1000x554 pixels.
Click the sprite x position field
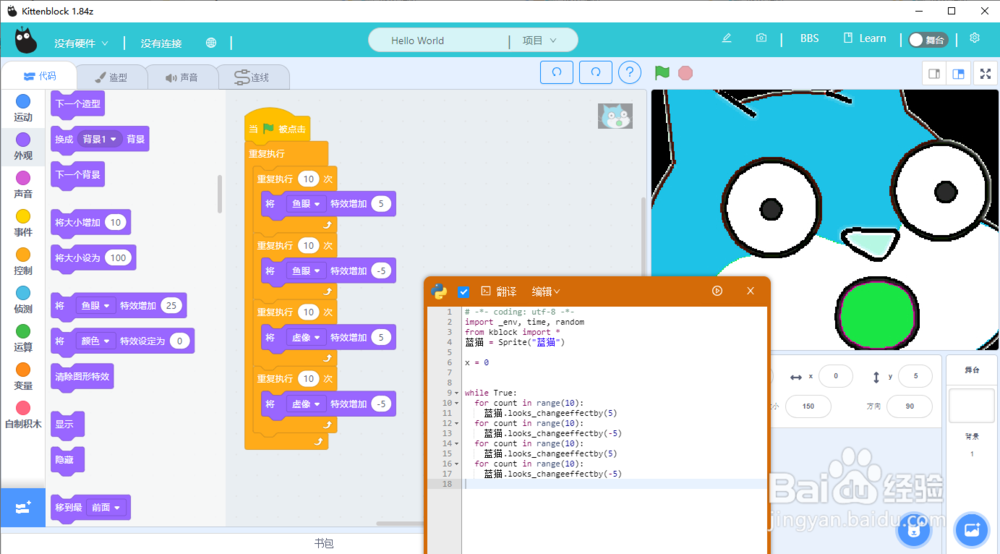tap(835, 376)
